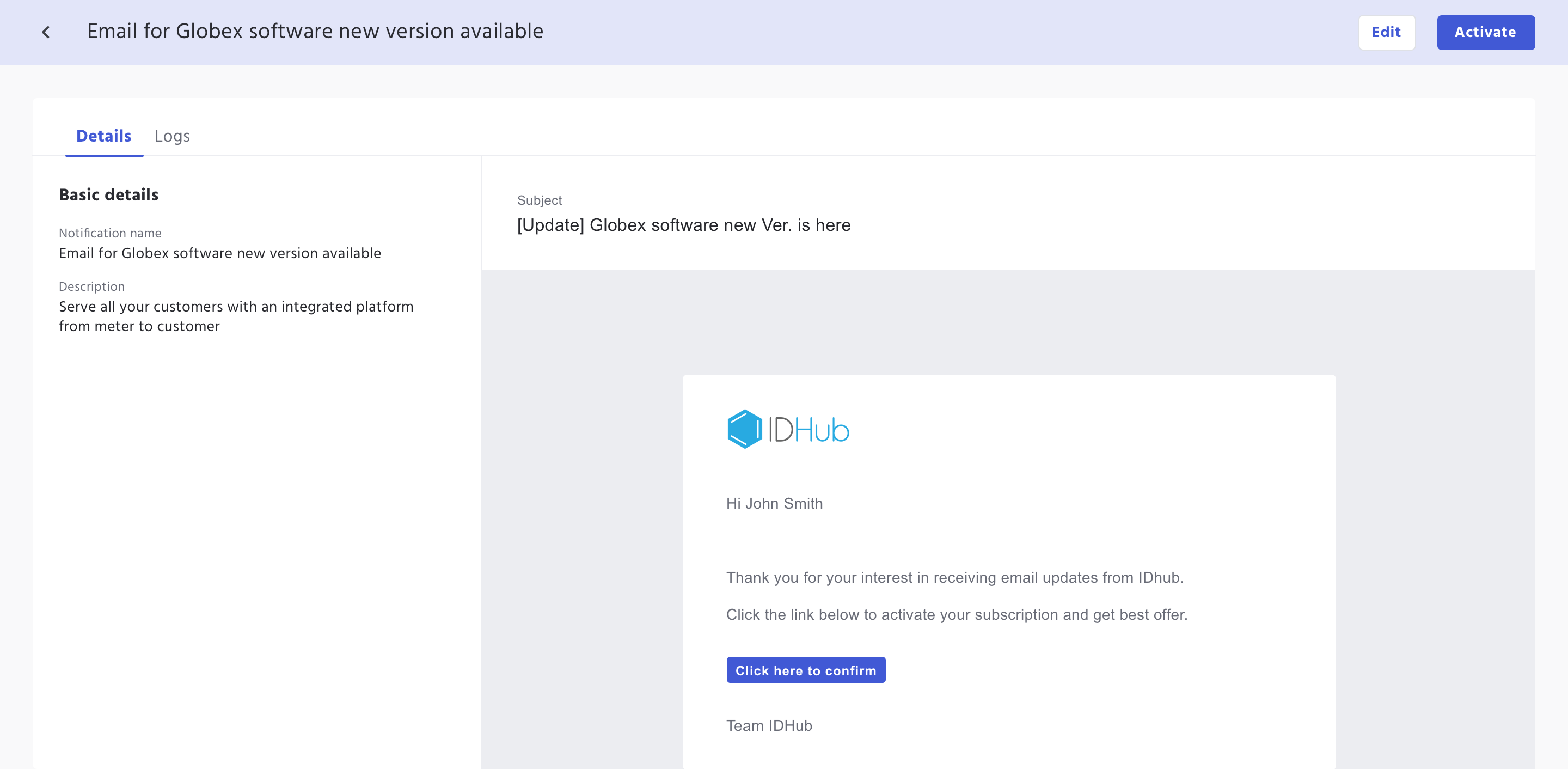Click the page title in the header bar

pos(315,31)
